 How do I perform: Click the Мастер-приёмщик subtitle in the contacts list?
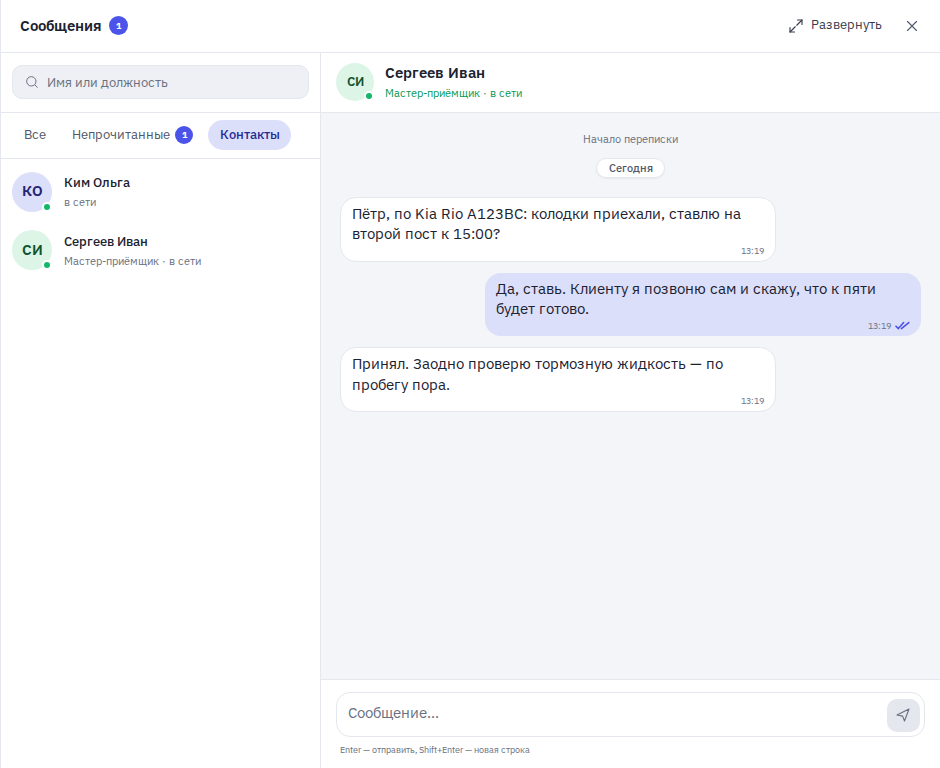132,261
